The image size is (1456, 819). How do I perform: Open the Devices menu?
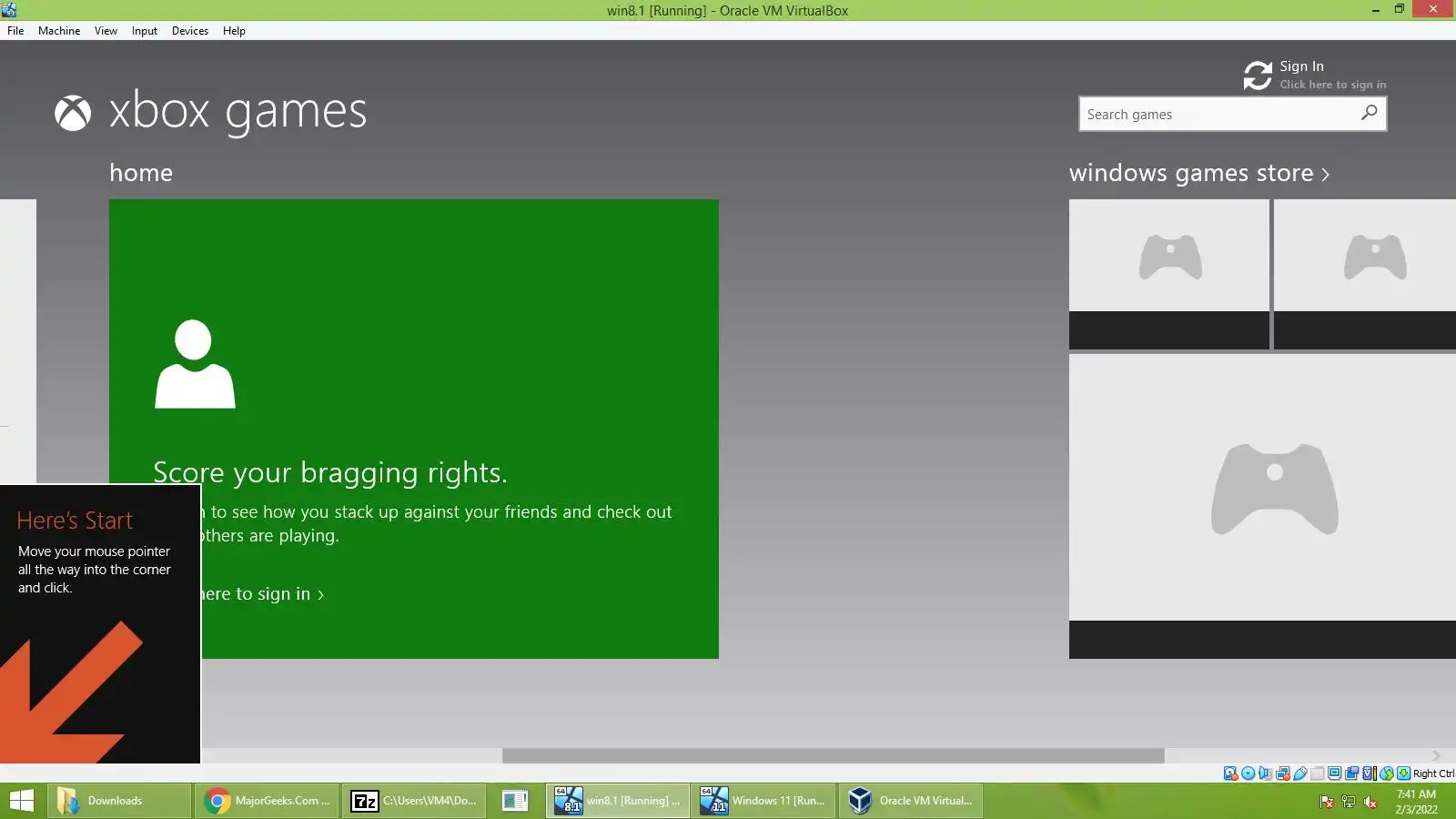190,31
